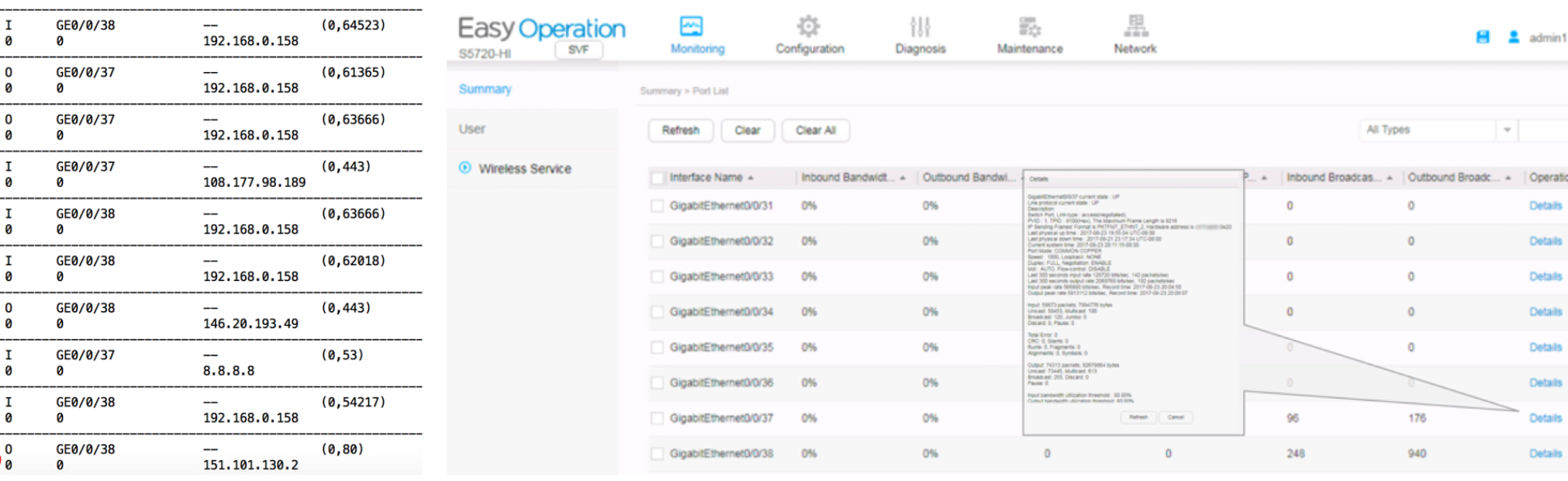Check the select-all checkbox in table header

point(658,178)
